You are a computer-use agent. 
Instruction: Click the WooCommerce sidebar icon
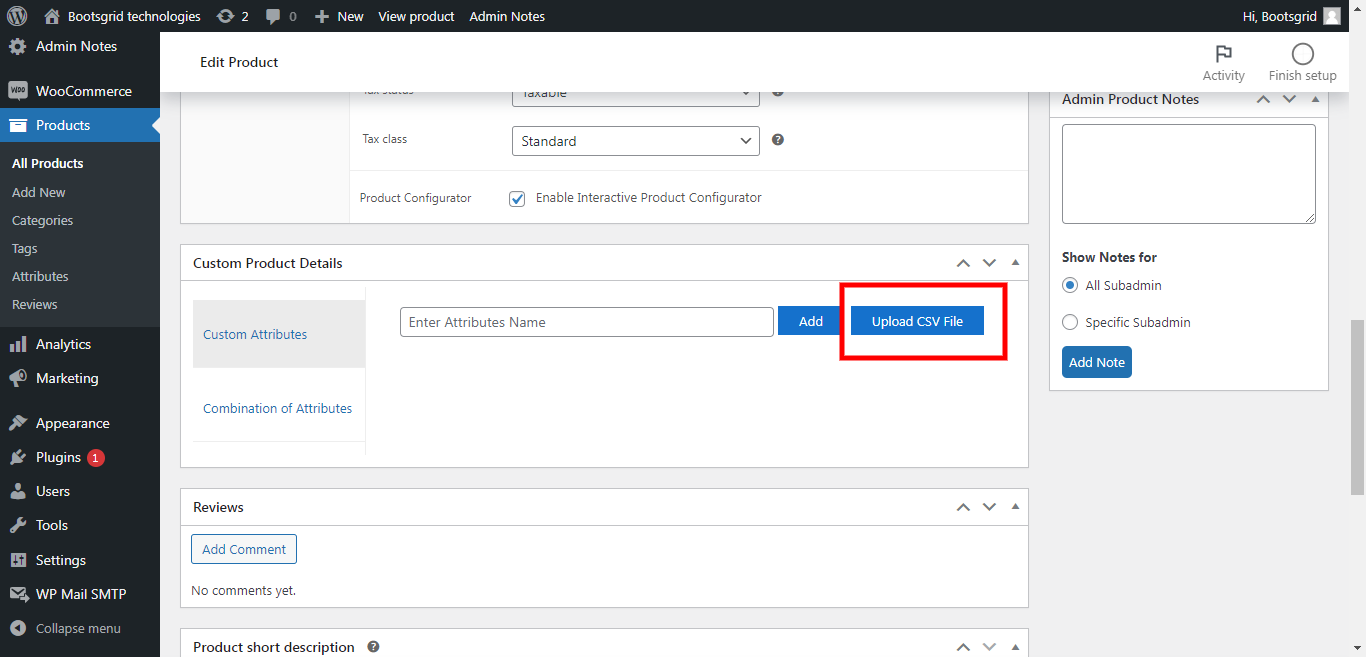18,90
